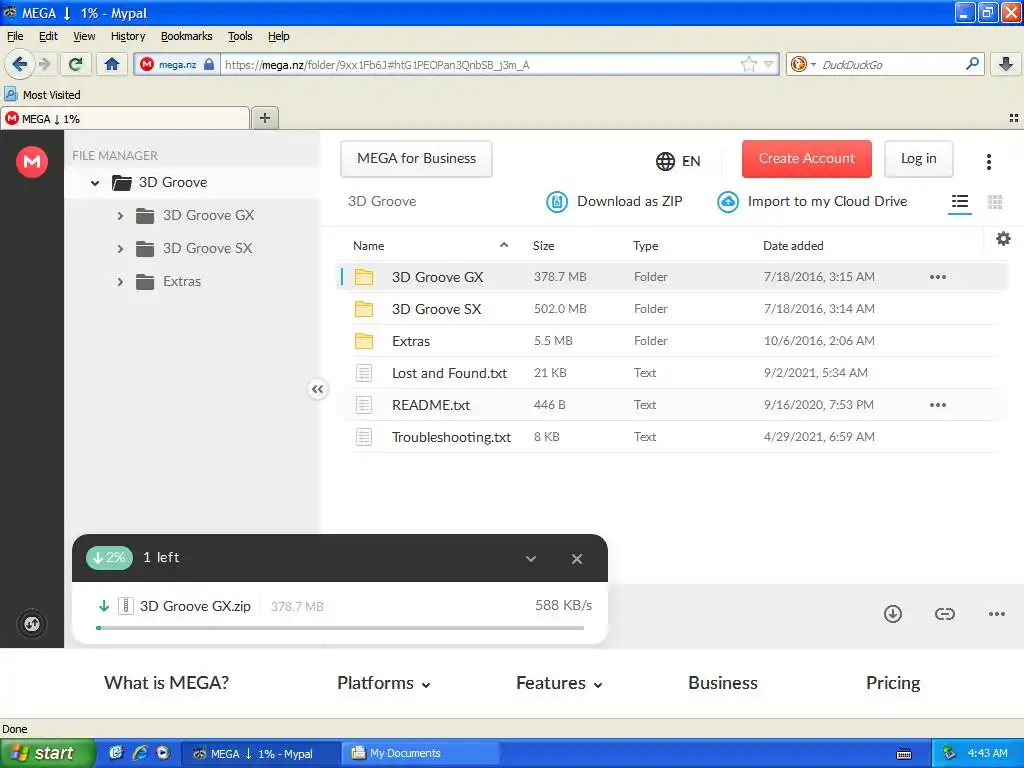Open the URL history dropdown arrow
1024x768 pixels.
coord(769,64)
